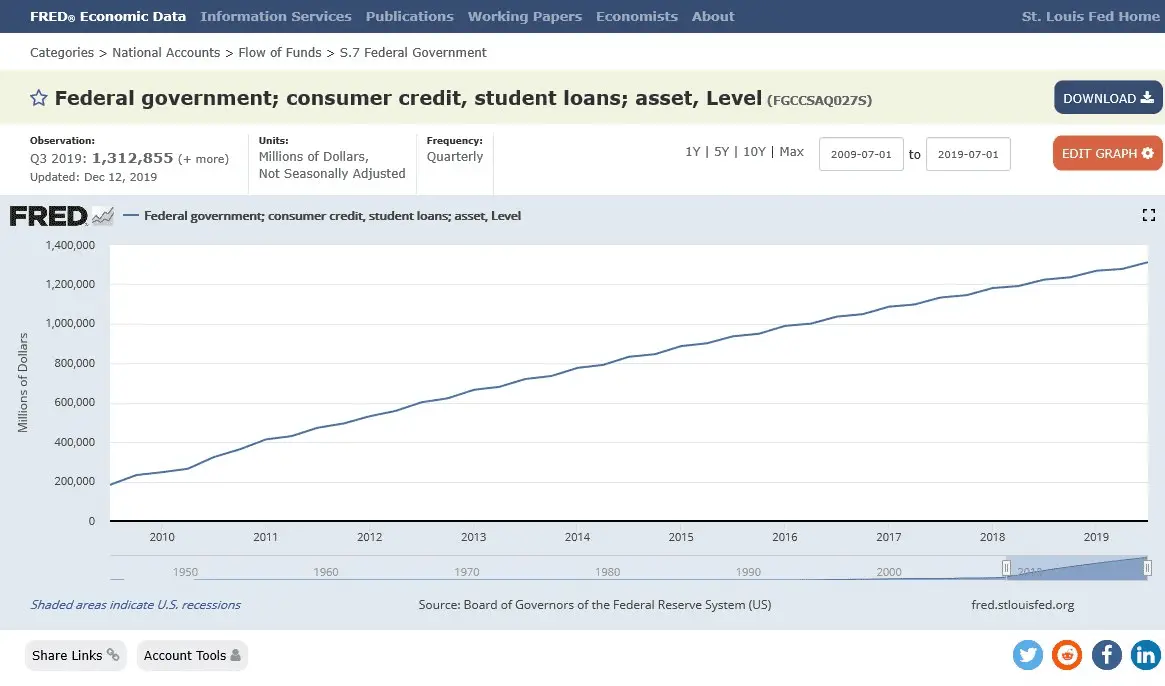Click the 1,000,000 y-axis label
The width and height of the screenshot is (1165, 686).
tap(71, 323)
